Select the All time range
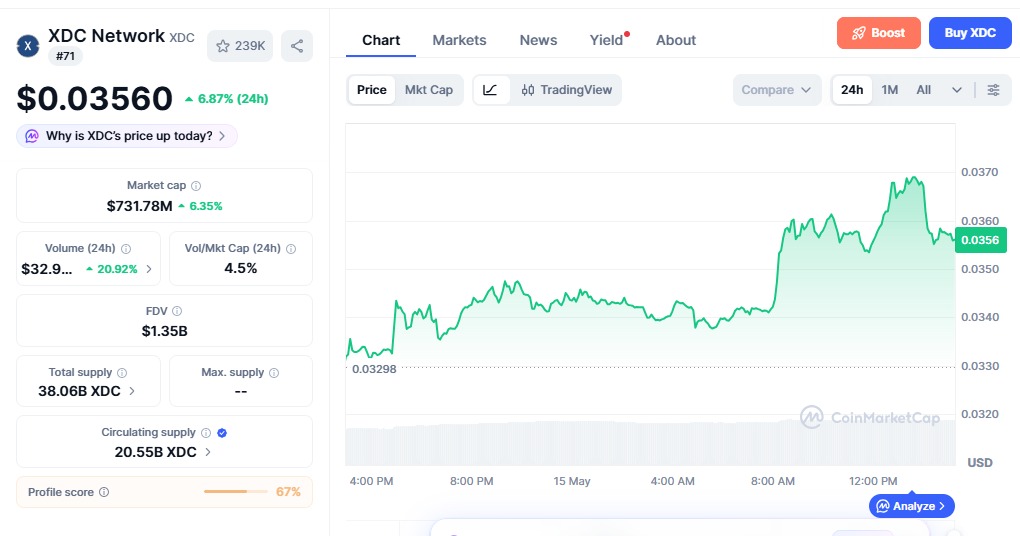The width and height of the screenshot is (1020, 536). point(924,90)
